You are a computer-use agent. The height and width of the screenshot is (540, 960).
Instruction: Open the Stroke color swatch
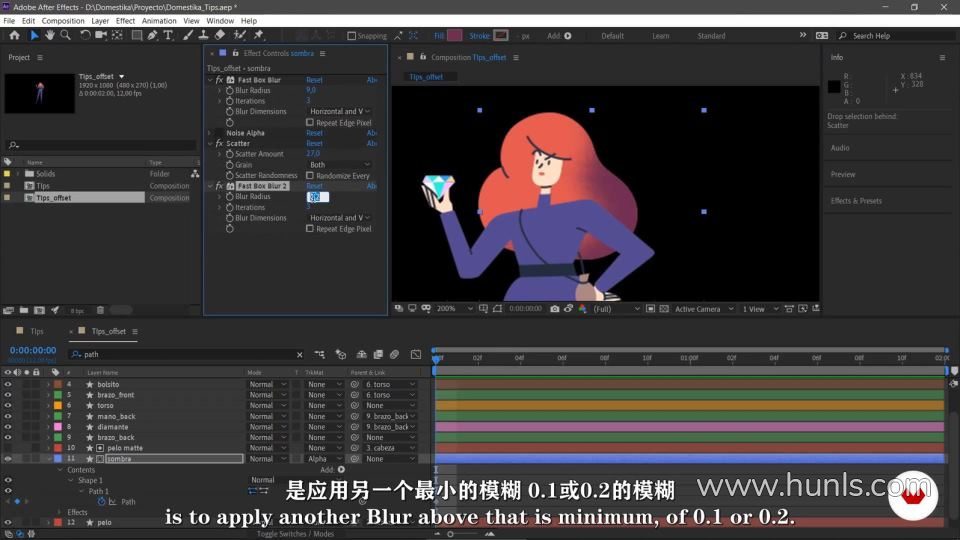tap(501, 36)
